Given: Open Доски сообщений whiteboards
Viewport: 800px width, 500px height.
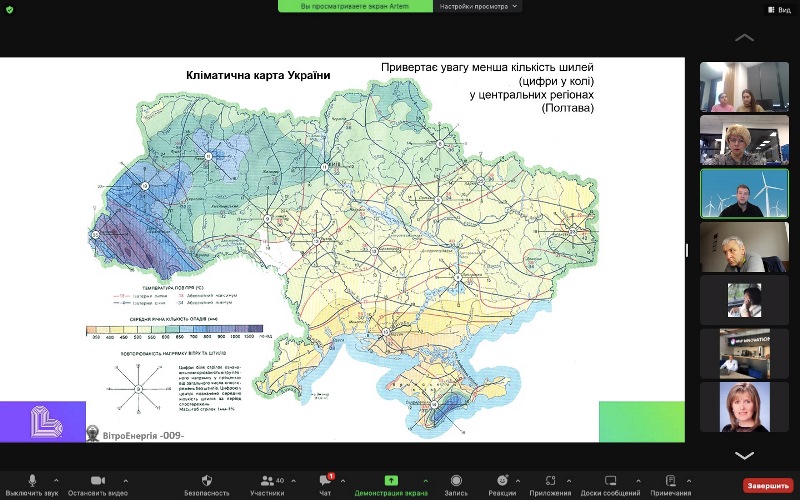Looking at the screenshot, I should pos(609,481).
